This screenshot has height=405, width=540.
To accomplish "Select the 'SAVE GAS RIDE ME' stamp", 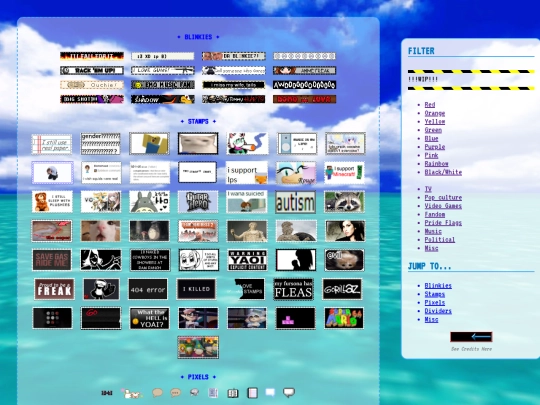I will [52, 260].
